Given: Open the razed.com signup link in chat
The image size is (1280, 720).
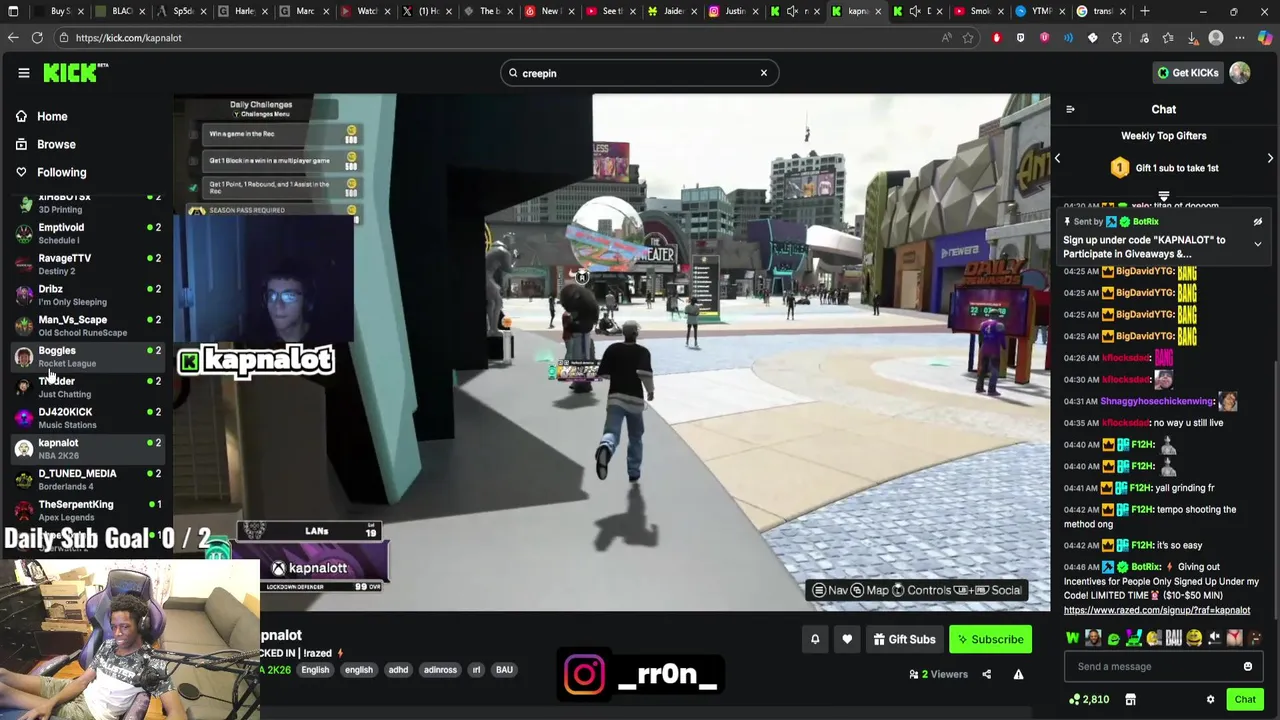Looking at the screenshot, I should coord(1157,610).
